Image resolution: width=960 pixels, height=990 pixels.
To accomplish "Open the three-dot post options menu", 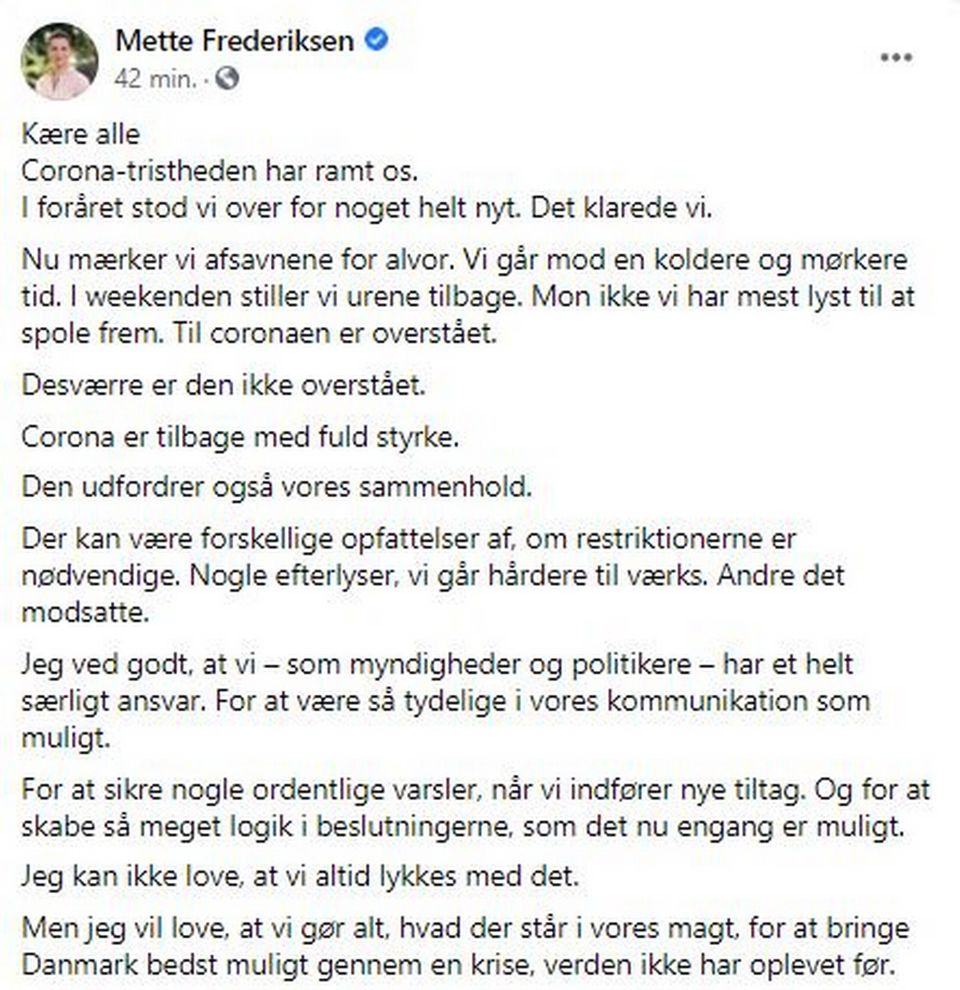I will 895,58.
